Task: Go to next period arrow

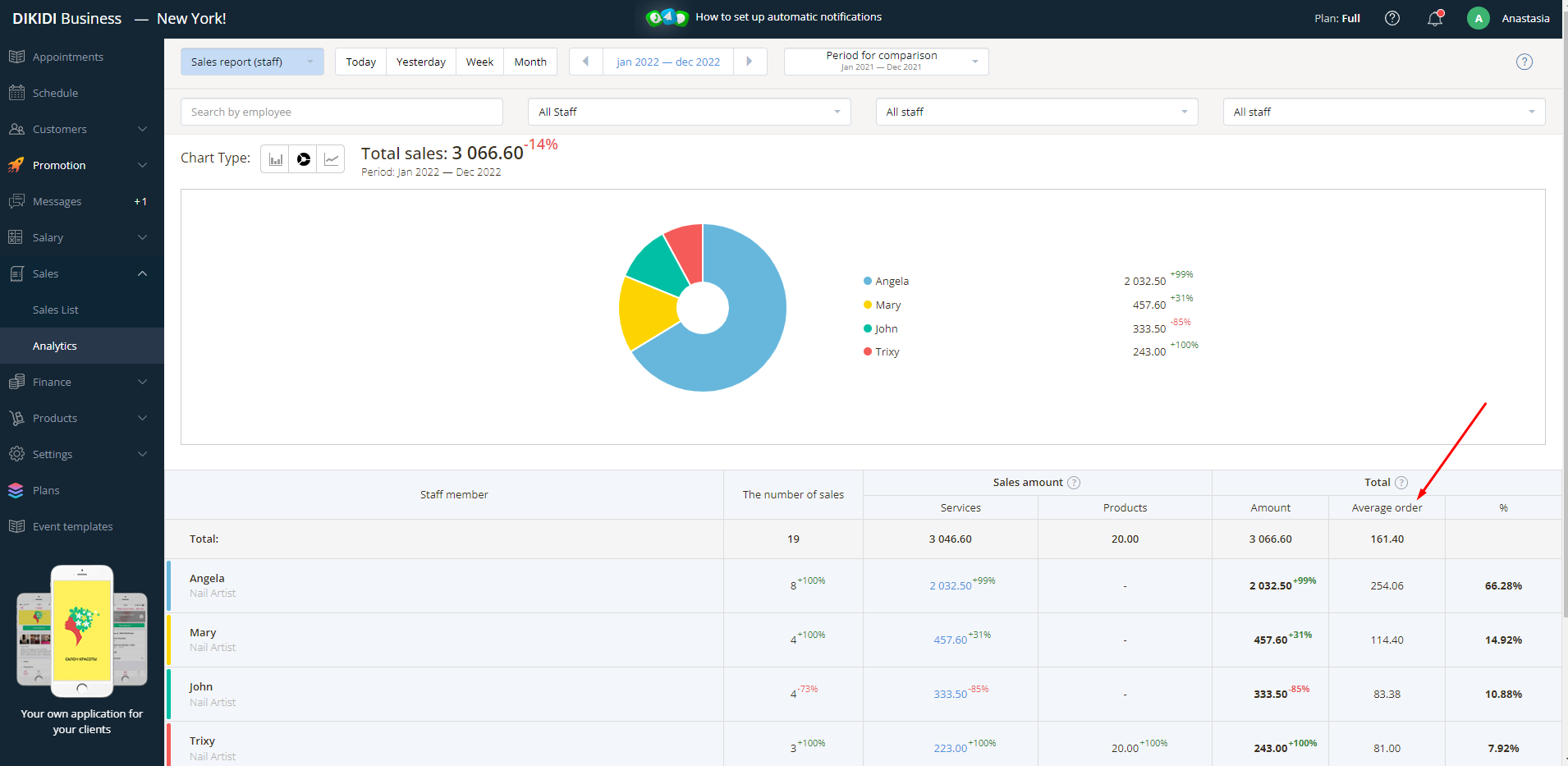Action: coord(750,62)
